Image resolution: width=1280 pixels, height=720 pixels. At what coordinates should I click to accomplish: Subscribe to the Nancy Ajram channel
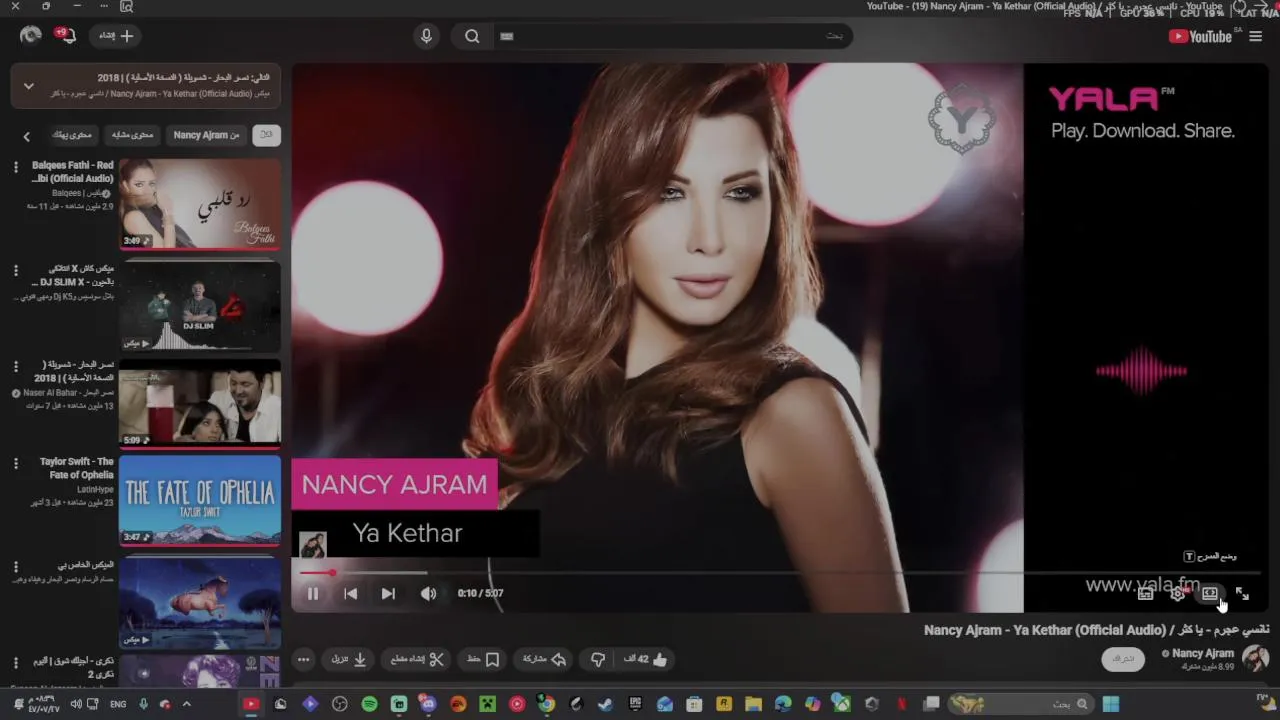pyautogui.click(x=1123, y=659)
